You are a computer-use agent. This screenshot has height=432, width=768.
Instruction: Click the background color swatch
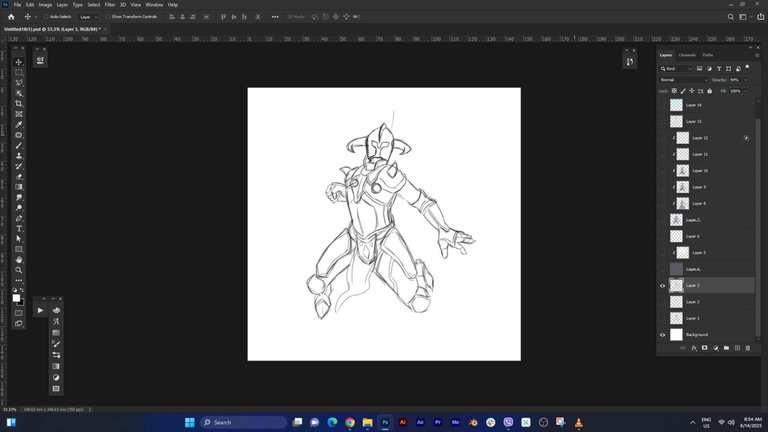click(x=22, y=303)
